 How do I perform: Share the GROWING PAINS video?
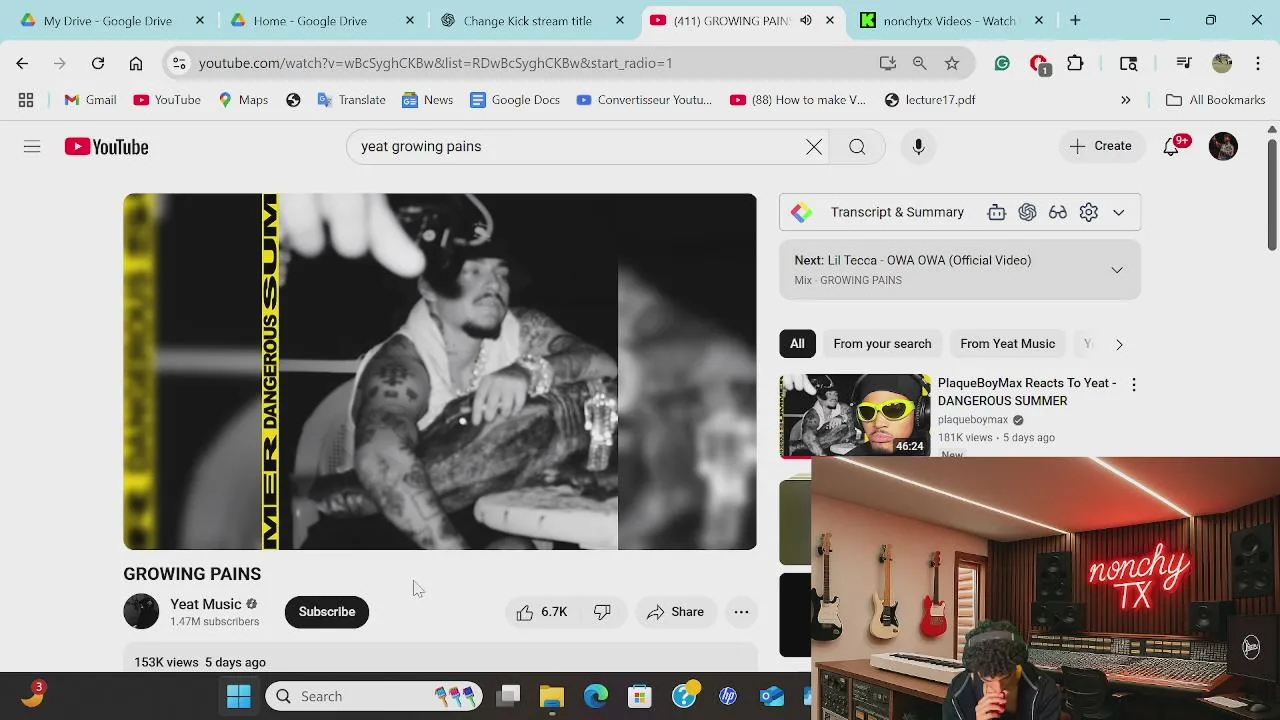675,612
